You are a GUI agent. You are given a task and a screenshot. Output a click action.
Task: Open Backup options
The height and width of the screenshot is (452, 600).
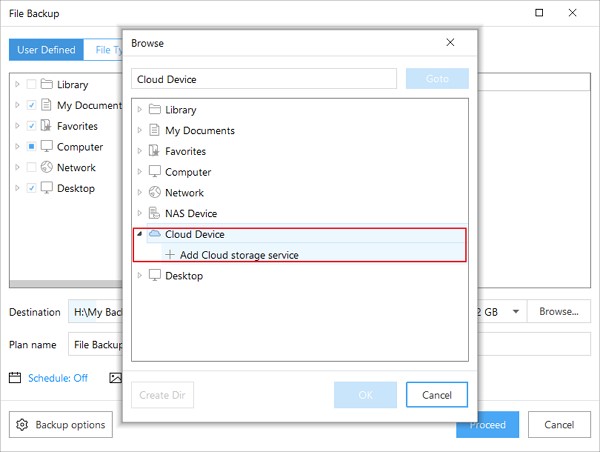click(61, 424)
